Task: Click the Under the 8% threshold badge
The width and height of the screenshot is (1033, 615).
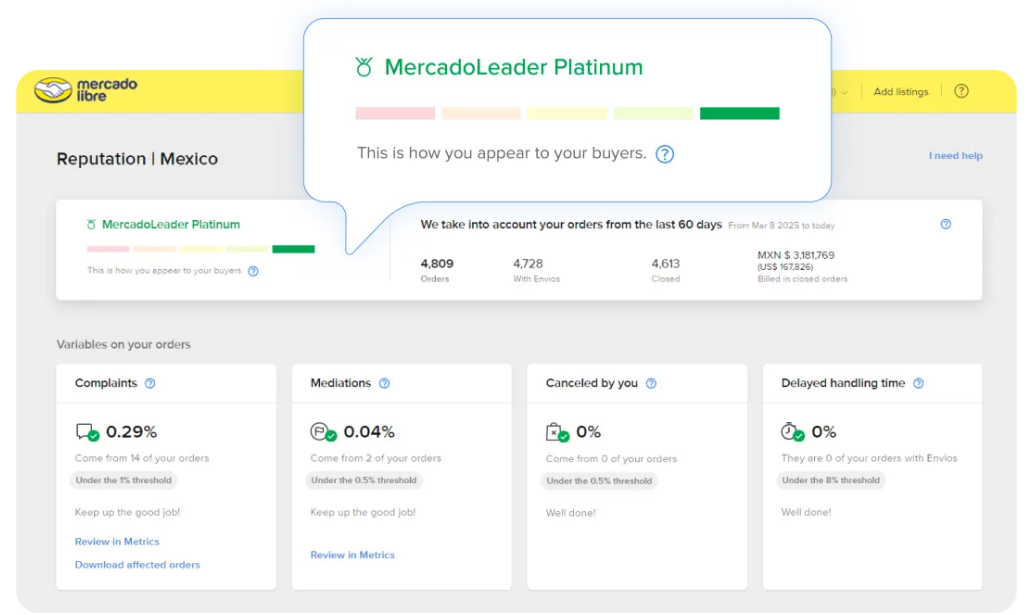Action: click(831, 480)
